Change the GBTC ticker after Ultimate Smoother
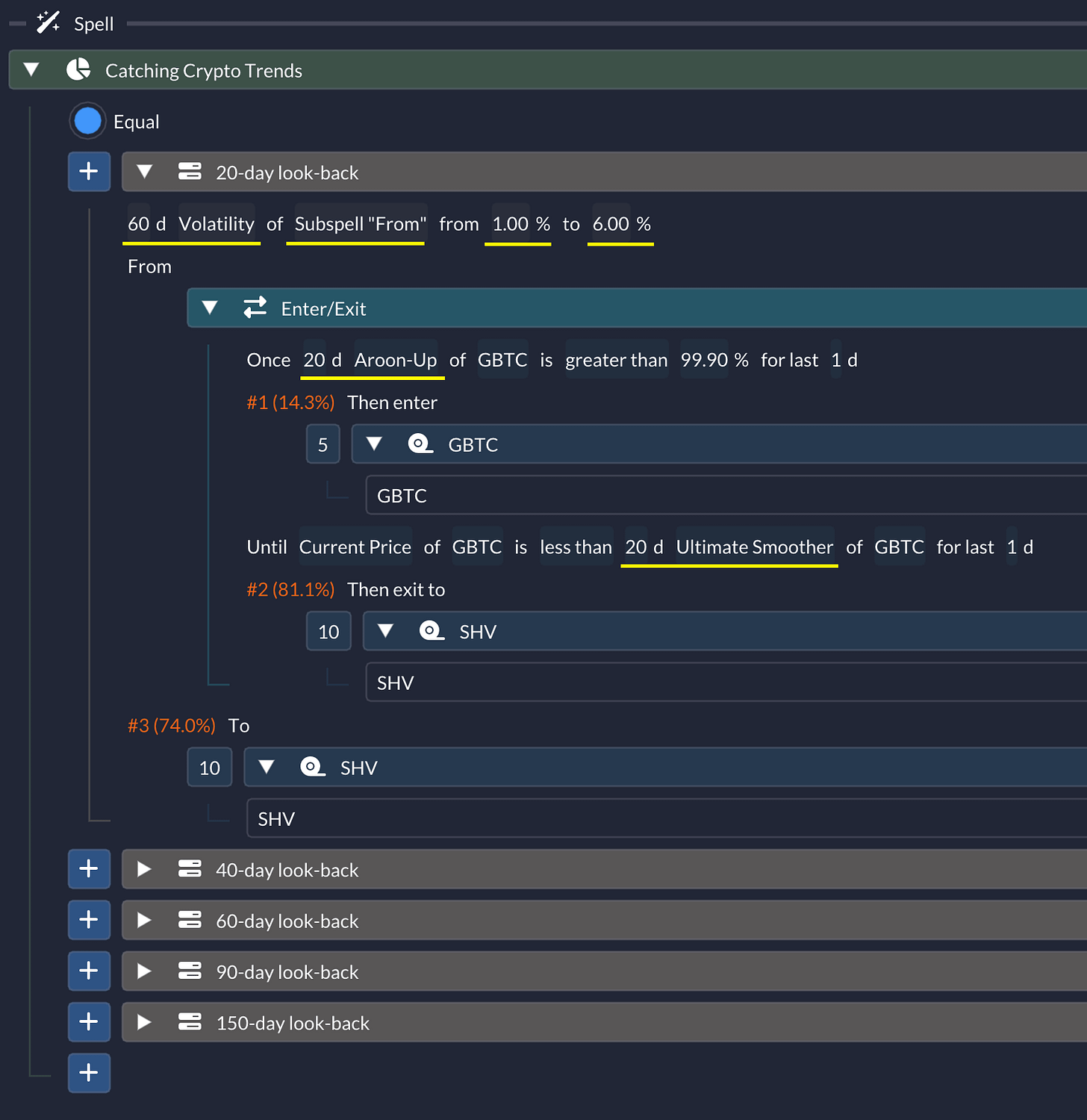 pyautogui.click(x=900, y=547)
